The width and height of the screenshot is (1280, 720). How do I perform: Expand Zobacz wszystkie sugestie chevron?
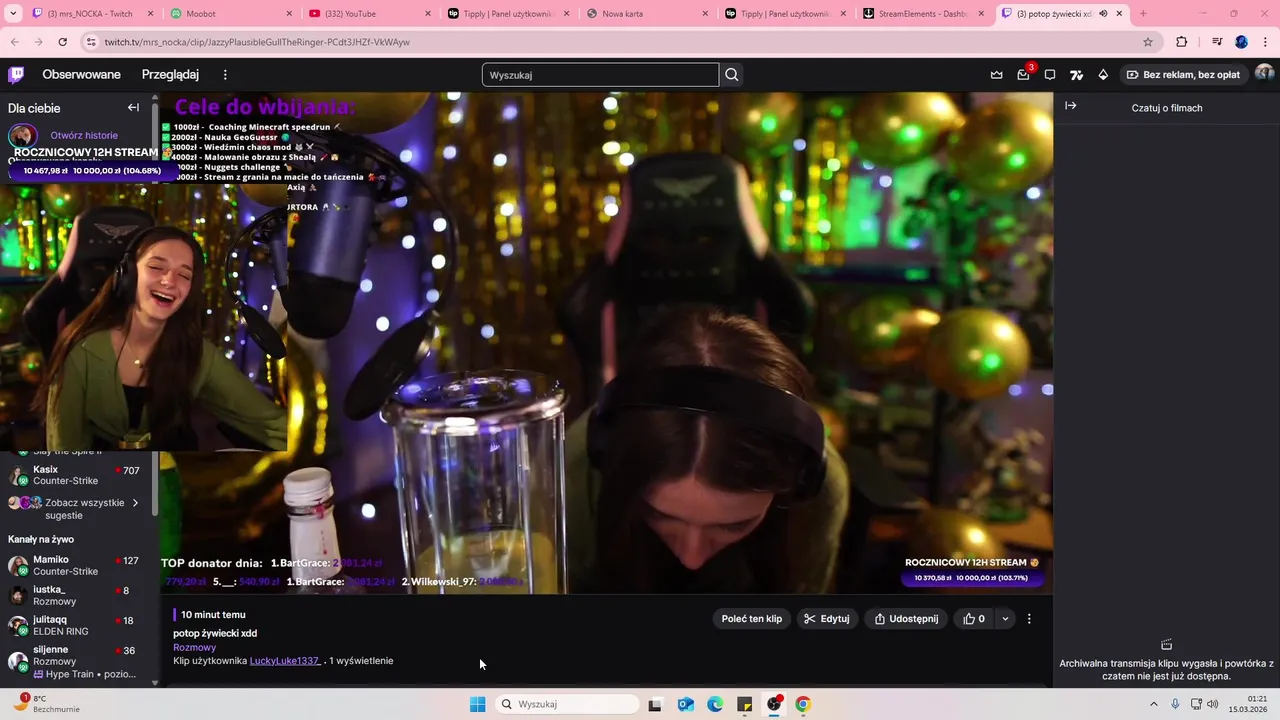click(x=135, y=503)
